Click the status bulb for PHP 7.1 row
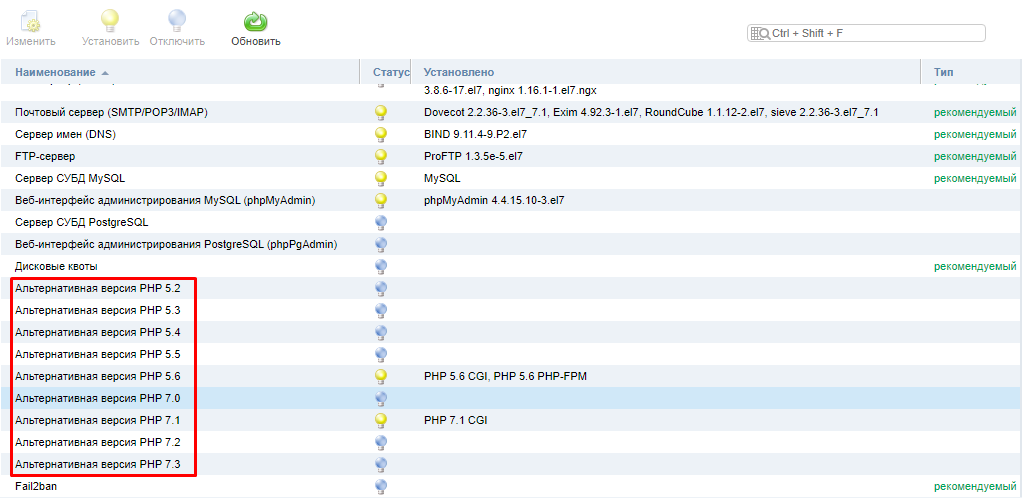This screenshot has width=1022, height=498. pyautogui.click(x=380, y=420)
